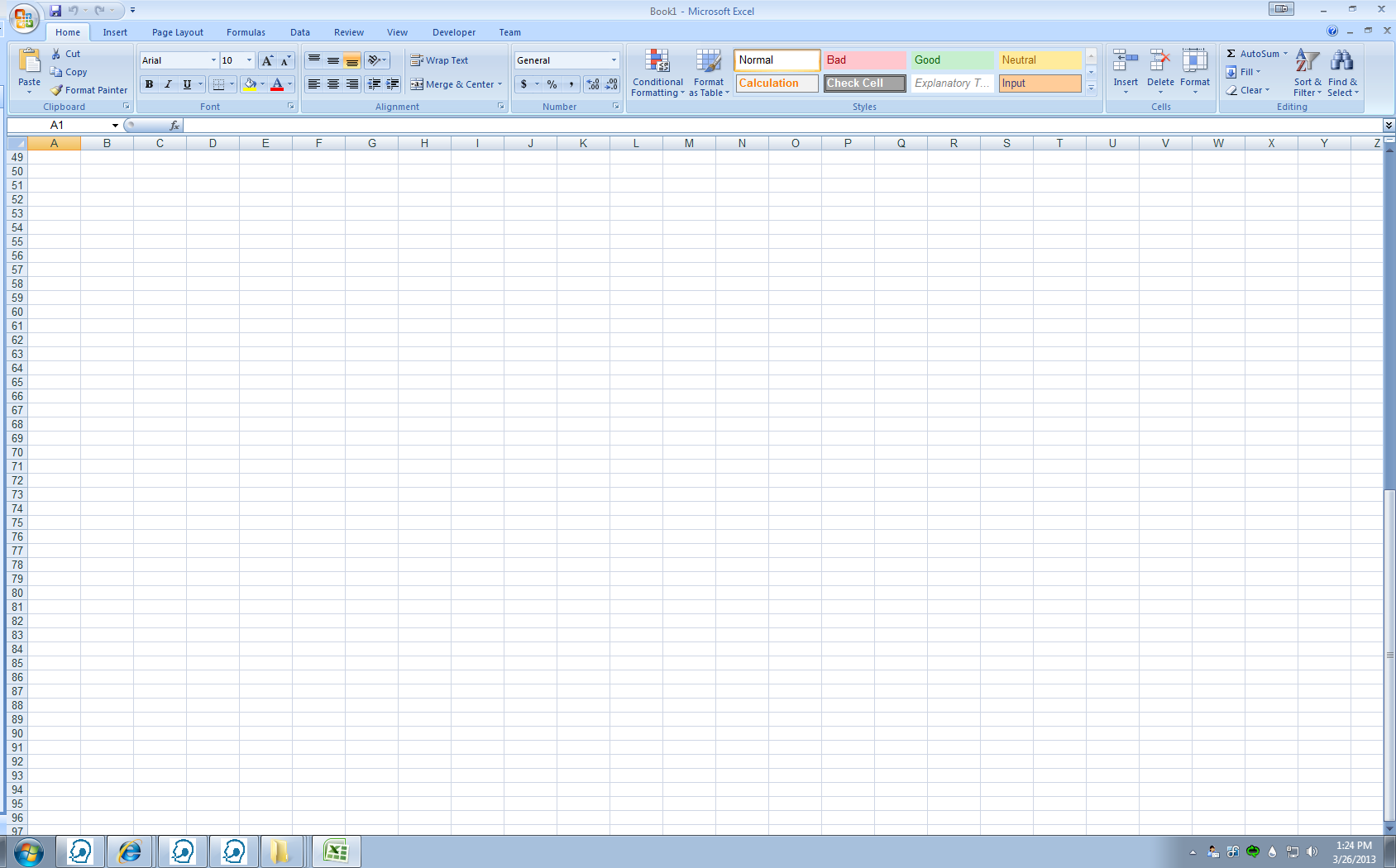Open Internet Explorer from the taskbar
This screenshot has width=1396, height=868.
click(130, 851)
